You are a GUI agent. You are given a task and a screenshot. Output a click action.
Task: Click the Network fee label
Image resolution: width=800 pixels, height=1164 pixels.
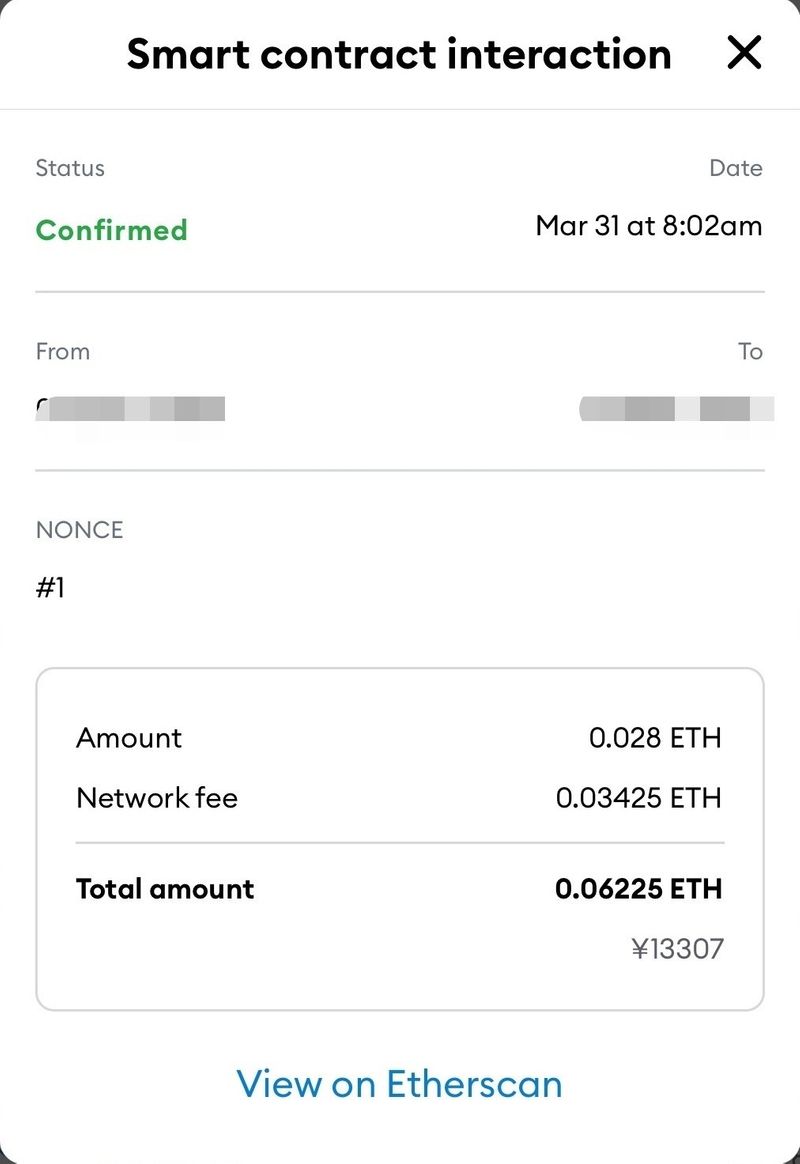coord(157,798)
